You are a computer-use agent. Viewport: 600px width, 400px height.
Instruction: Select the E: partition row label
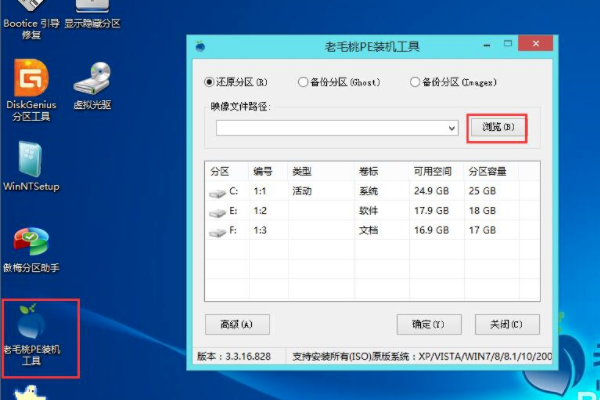[233, 211]
